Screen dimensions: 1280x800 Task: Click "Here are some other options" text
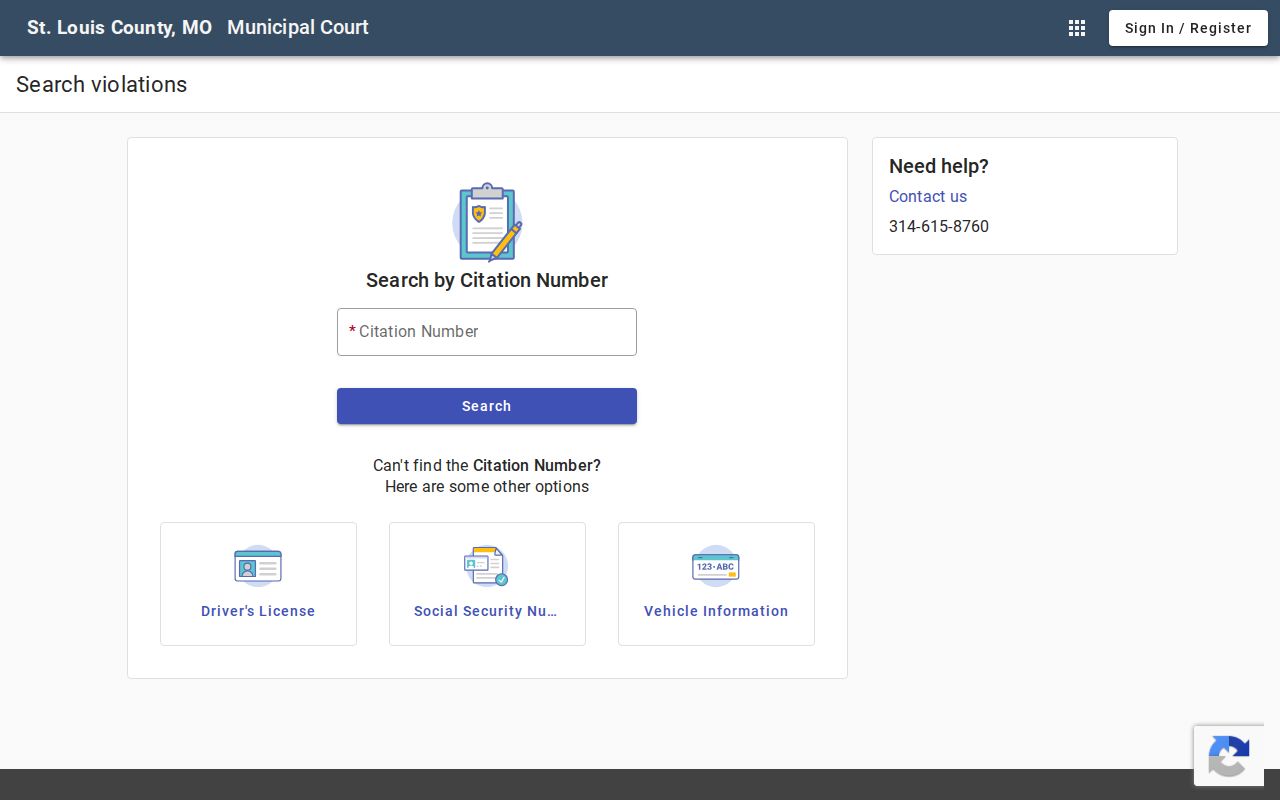click(x=487, y=487)
